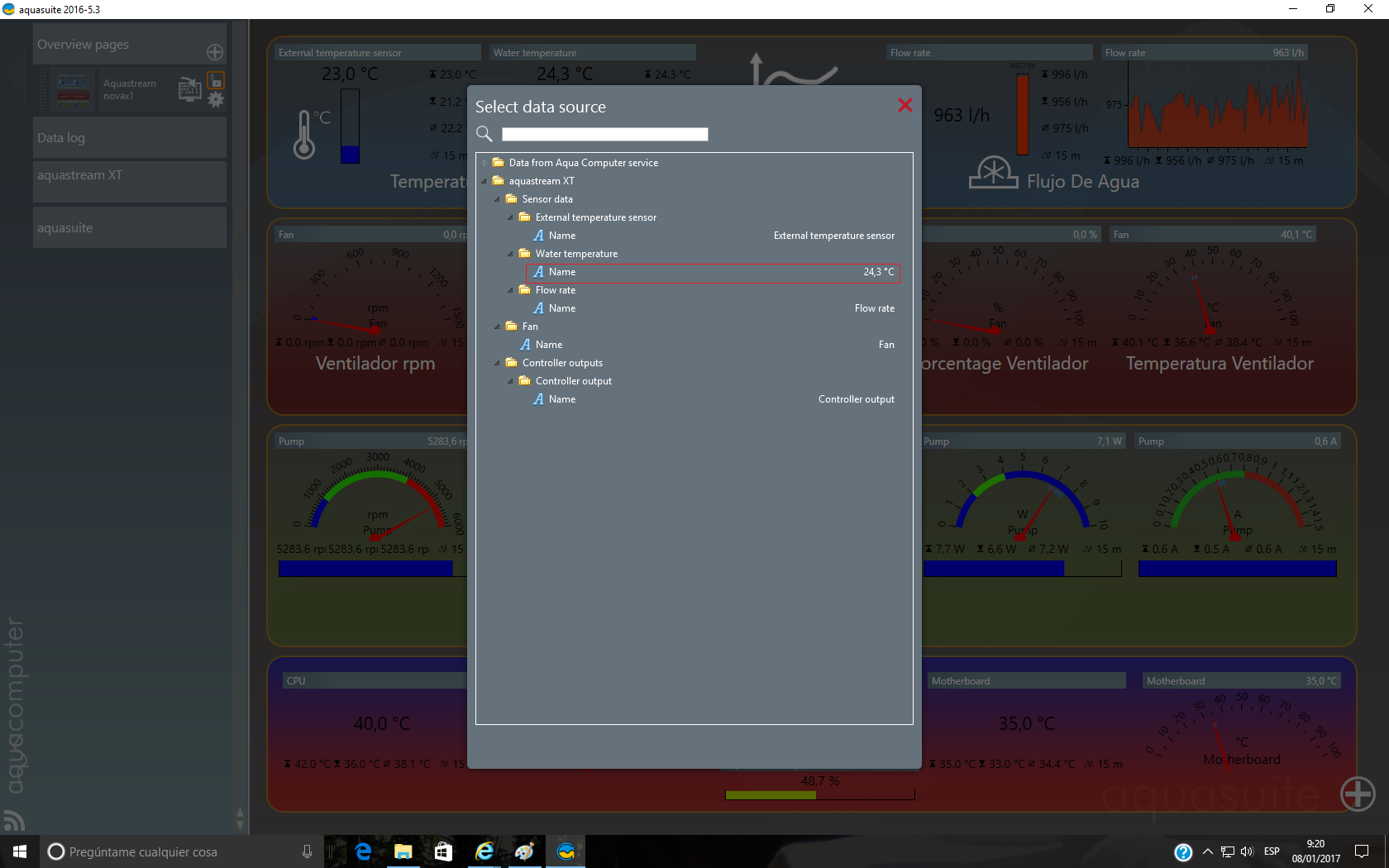The height and width of the screenshot is (868, 1389).
Task: Click the search magnifier icon in dialog
Action: tap(484, 134)
